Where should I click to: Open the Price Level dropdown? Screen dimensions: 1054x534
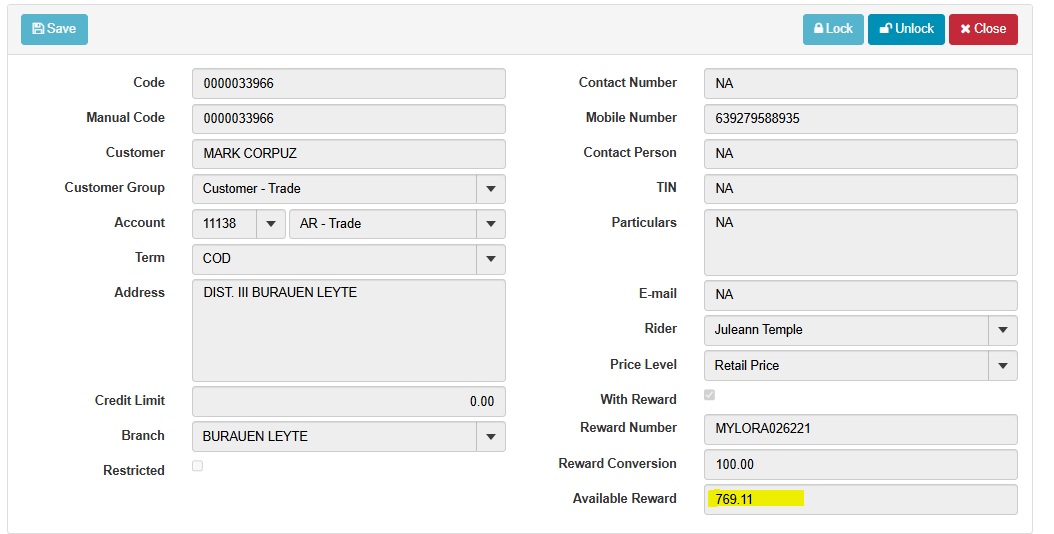1002,366
